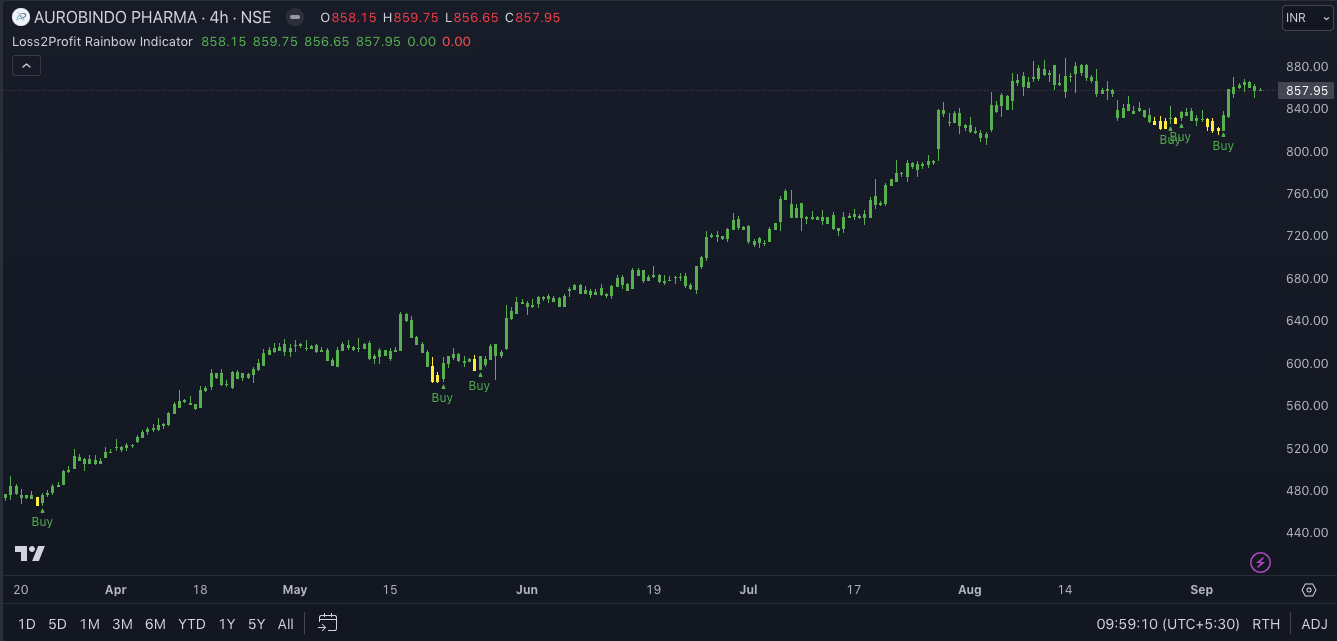Switch to the YTD date range
Image resolution: width=1337 pixels, height=641 pixels.
click(x=191, y=624)
